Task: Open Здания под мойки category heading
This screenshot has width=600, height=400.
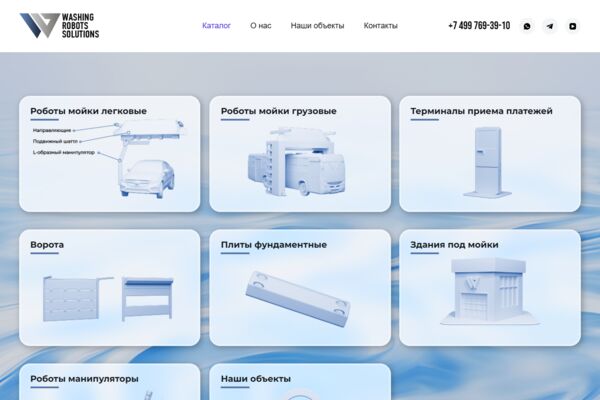Action: pos(454,245)
